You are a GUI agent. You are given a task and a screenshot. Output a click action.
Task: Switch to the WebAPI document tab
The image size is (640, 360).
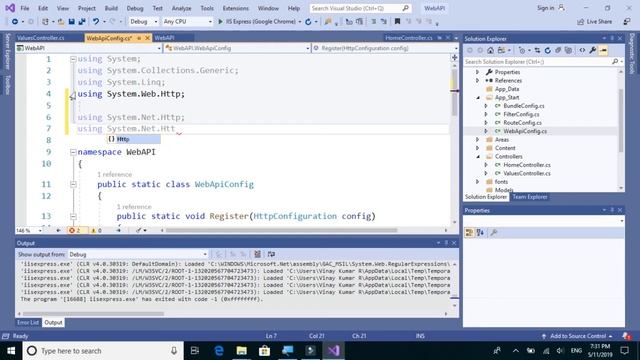pos(164,38)
